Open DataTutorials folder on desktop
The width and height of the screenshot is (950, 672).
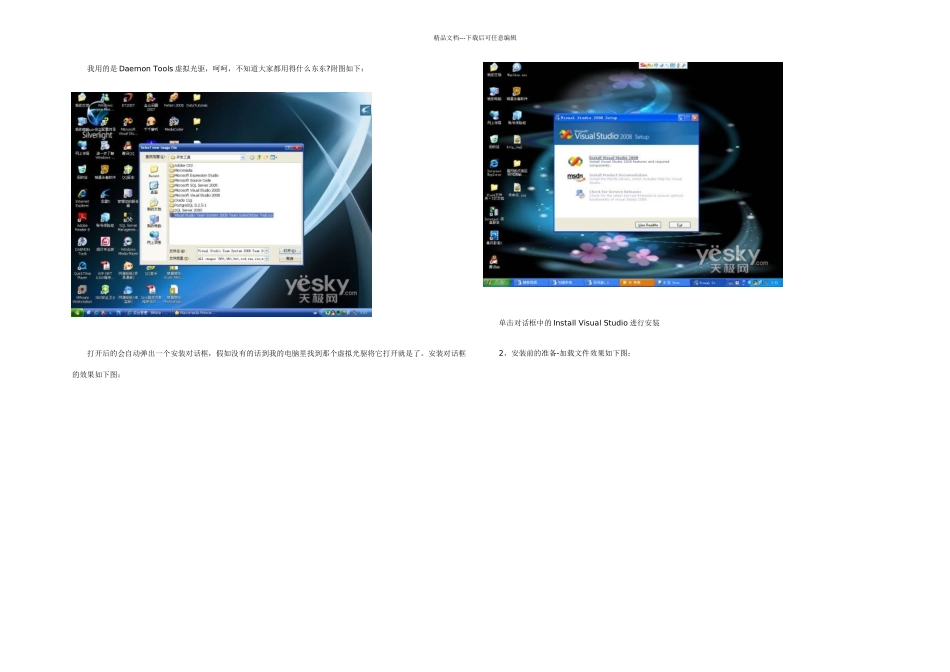tap(197, 100)
